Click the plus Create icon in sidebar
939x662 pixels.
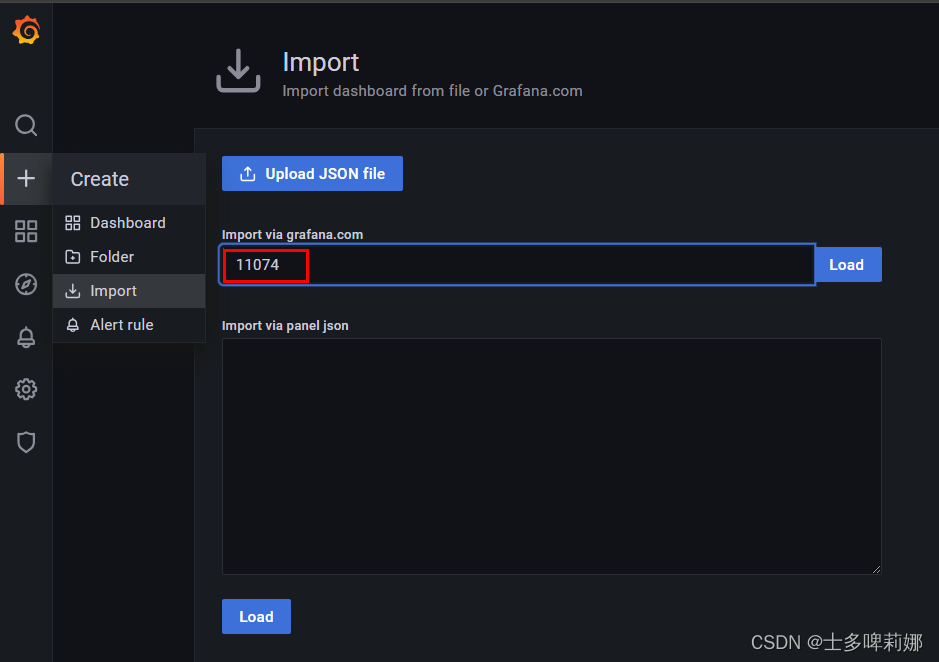(x=26, y=179)
